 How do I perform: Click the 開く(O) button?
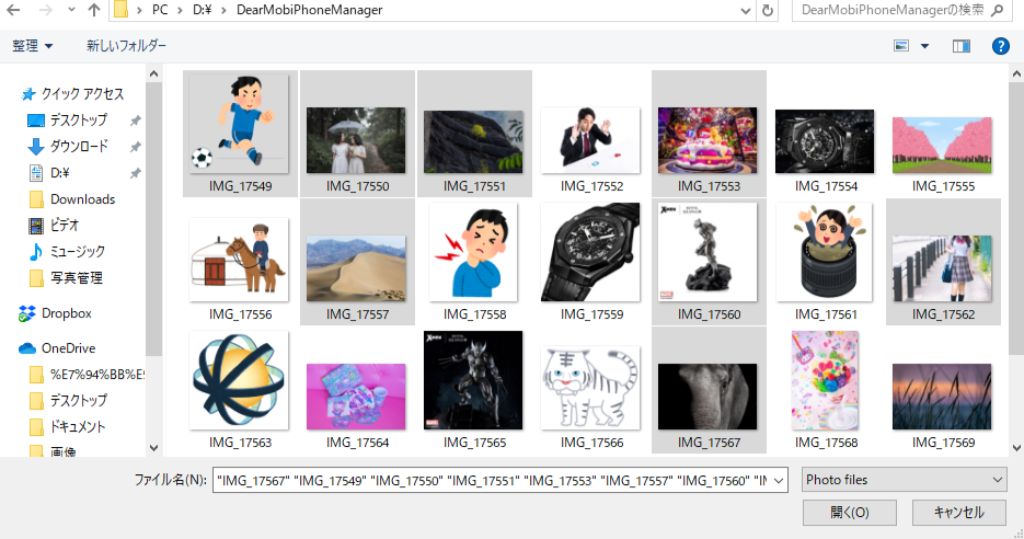849,512
